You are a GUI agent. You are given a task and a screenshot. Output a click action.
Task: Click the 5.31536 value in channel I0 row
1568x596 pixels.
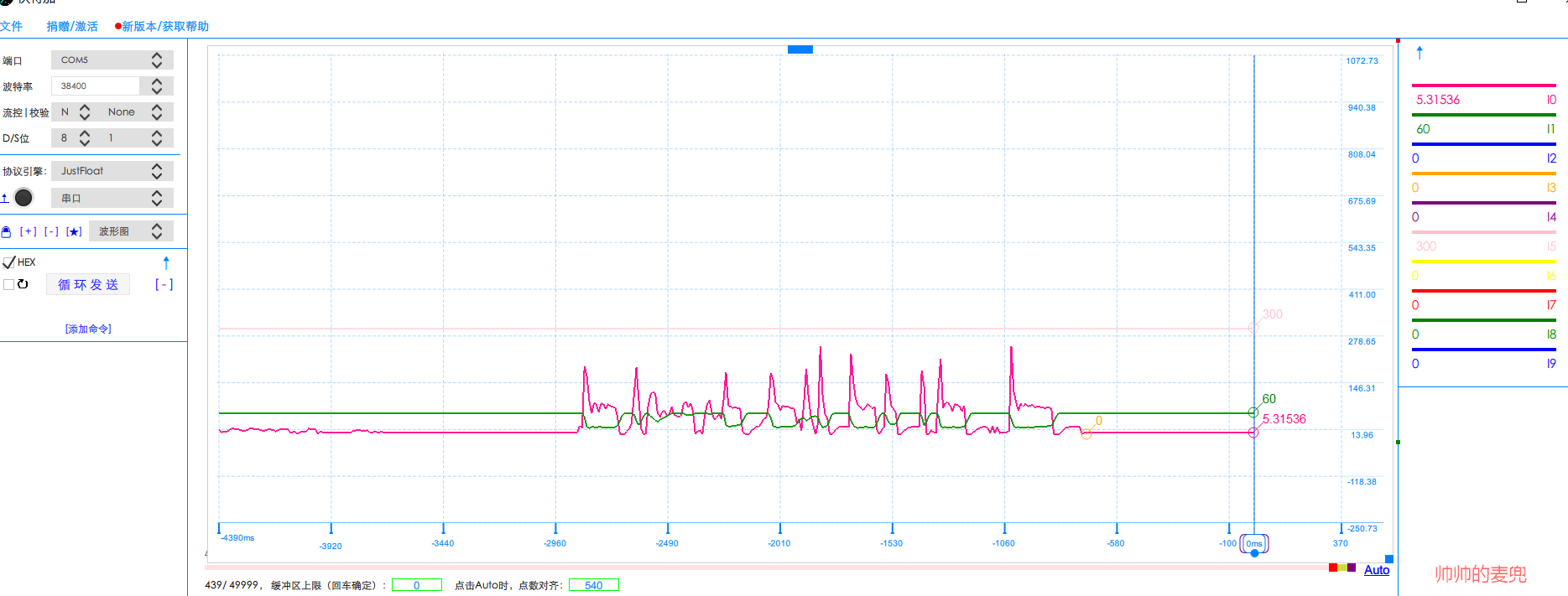tap(1438, 100)
